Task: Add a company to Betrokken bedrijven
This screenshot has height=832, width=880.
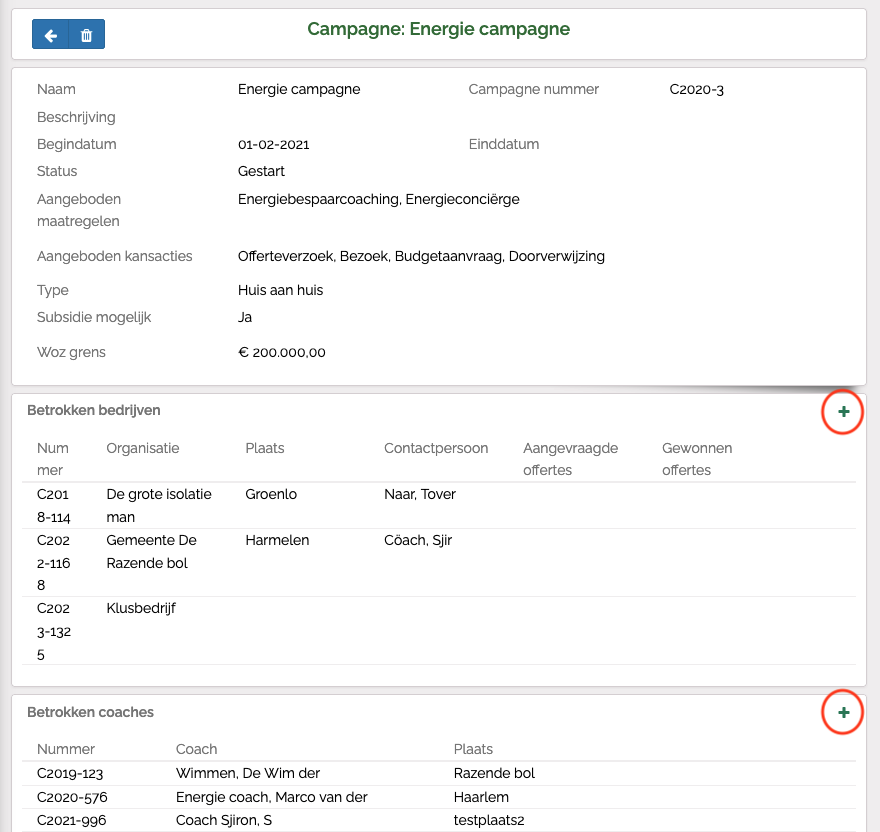Action: click(843, 412)
